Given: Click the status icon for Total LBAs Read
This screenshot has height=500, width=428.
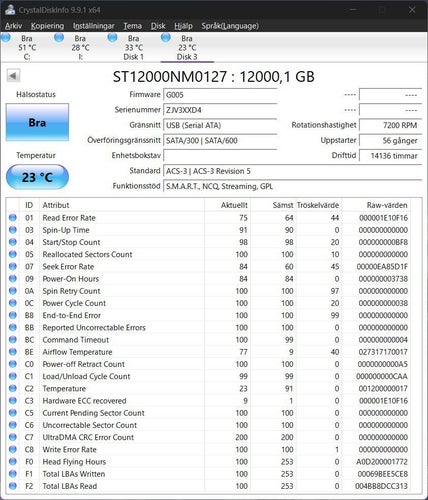Looking at the screenshot, I should 13,486.
